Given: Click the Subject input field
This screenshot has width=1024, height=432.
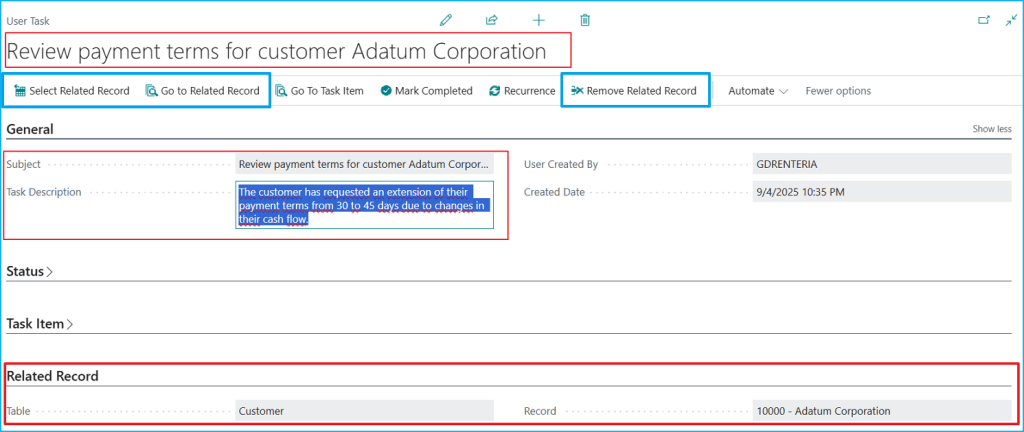Looking at the screenshot, I should click(364, 164).
